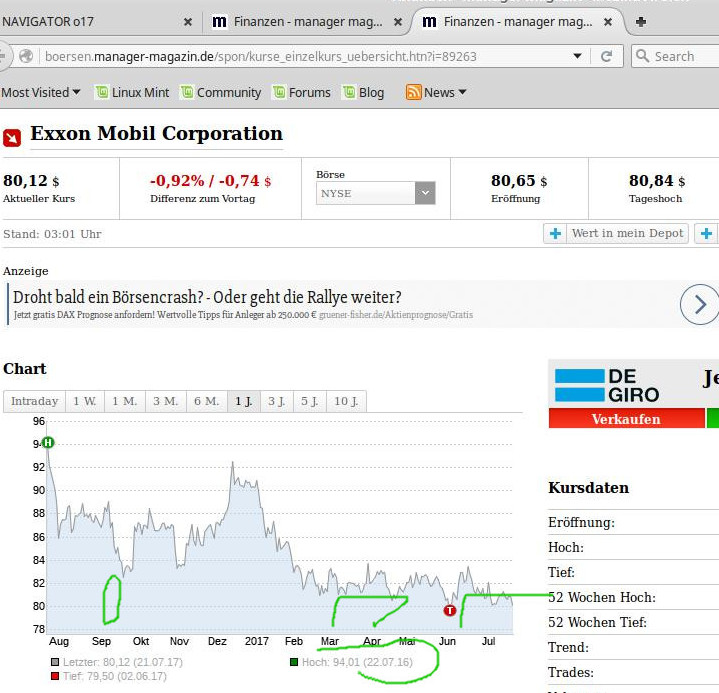The height and width of the screenshot is (693, 719).
Task: Select the 3 M. chart range tab
Action: 166,401
